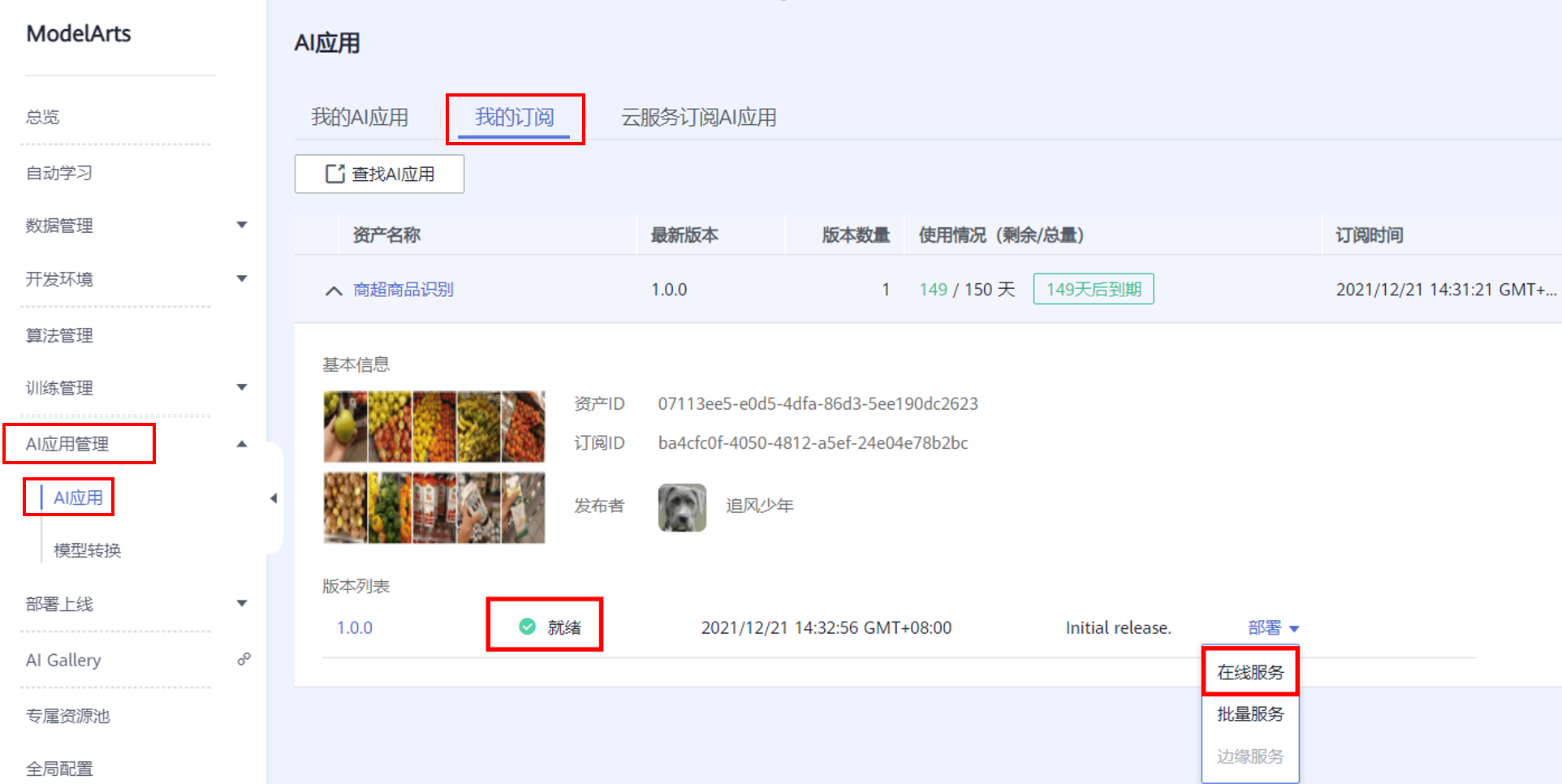Open the 商超商品识别 asset link
This screenshot has width=1562, height=784.
click(403, 290)
